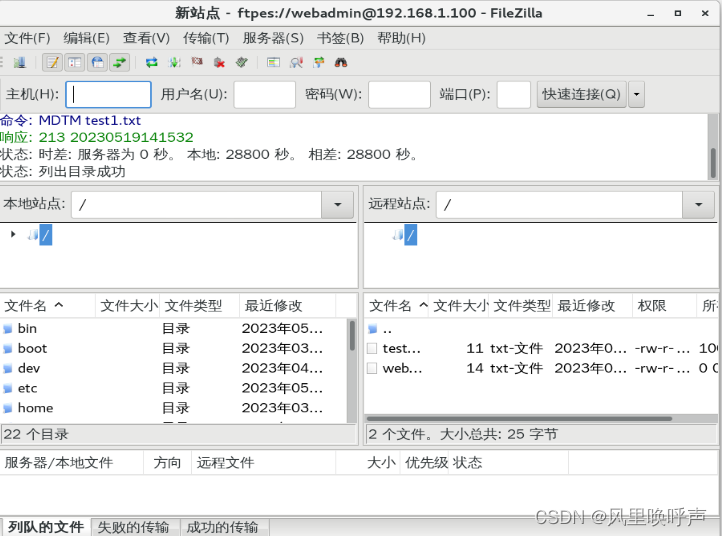Open the 编辑(E) menu
The height and width of the screenshot is (536, 722).
(x=87, y=38)
